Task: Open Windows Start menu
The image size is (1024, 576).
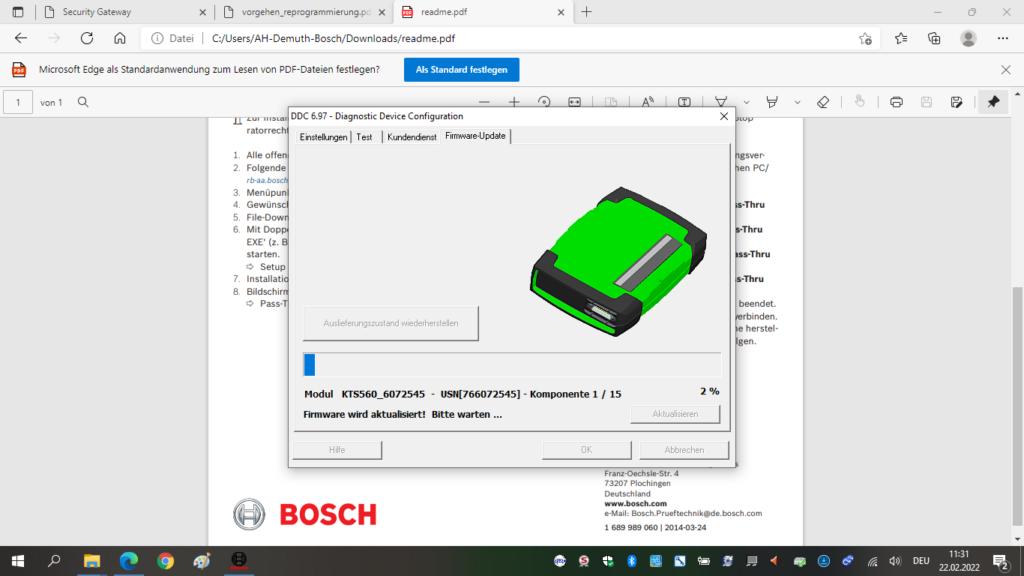Action: point(18,561)
